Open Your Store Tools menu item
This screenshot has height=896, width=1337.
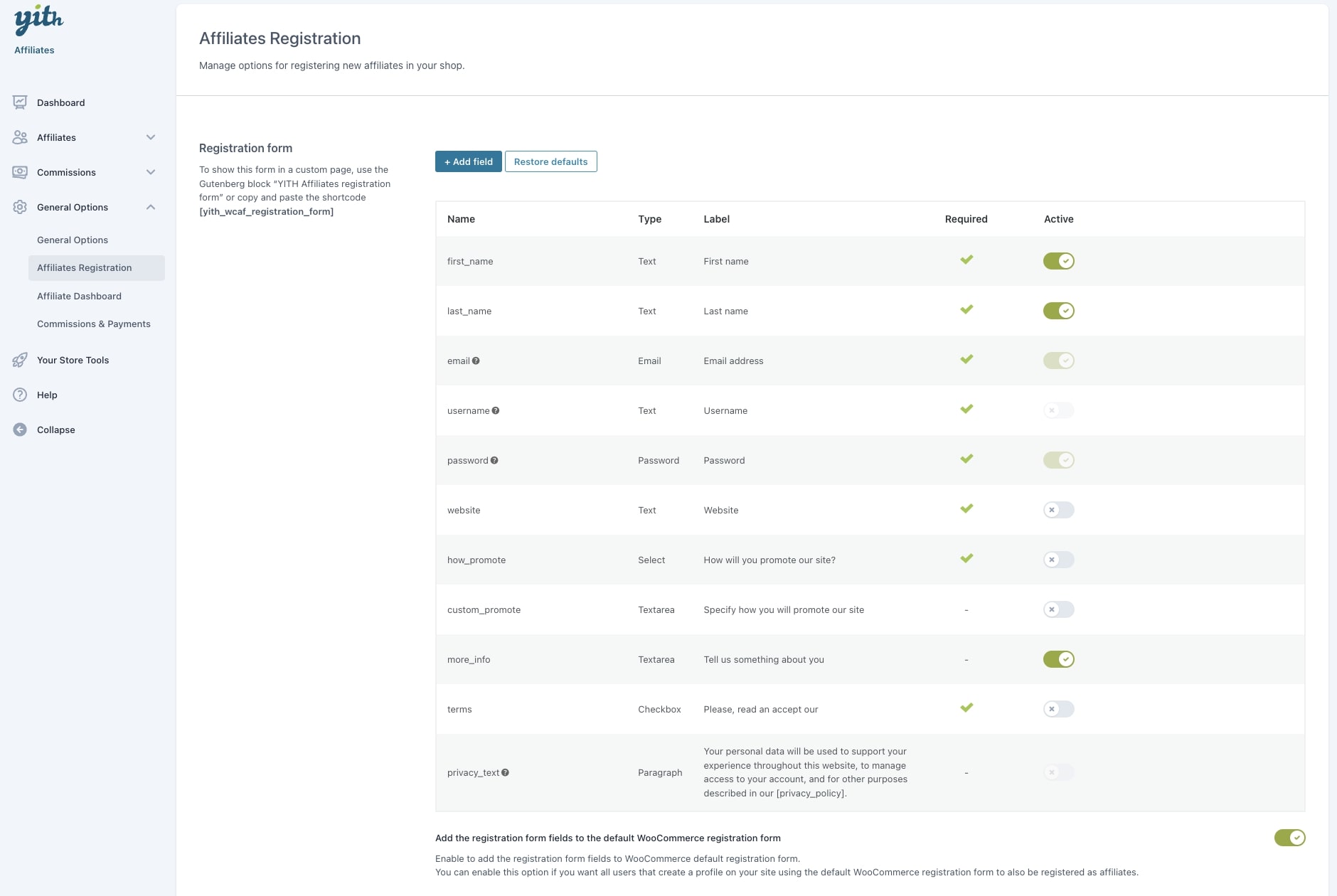tap(73, 360)
